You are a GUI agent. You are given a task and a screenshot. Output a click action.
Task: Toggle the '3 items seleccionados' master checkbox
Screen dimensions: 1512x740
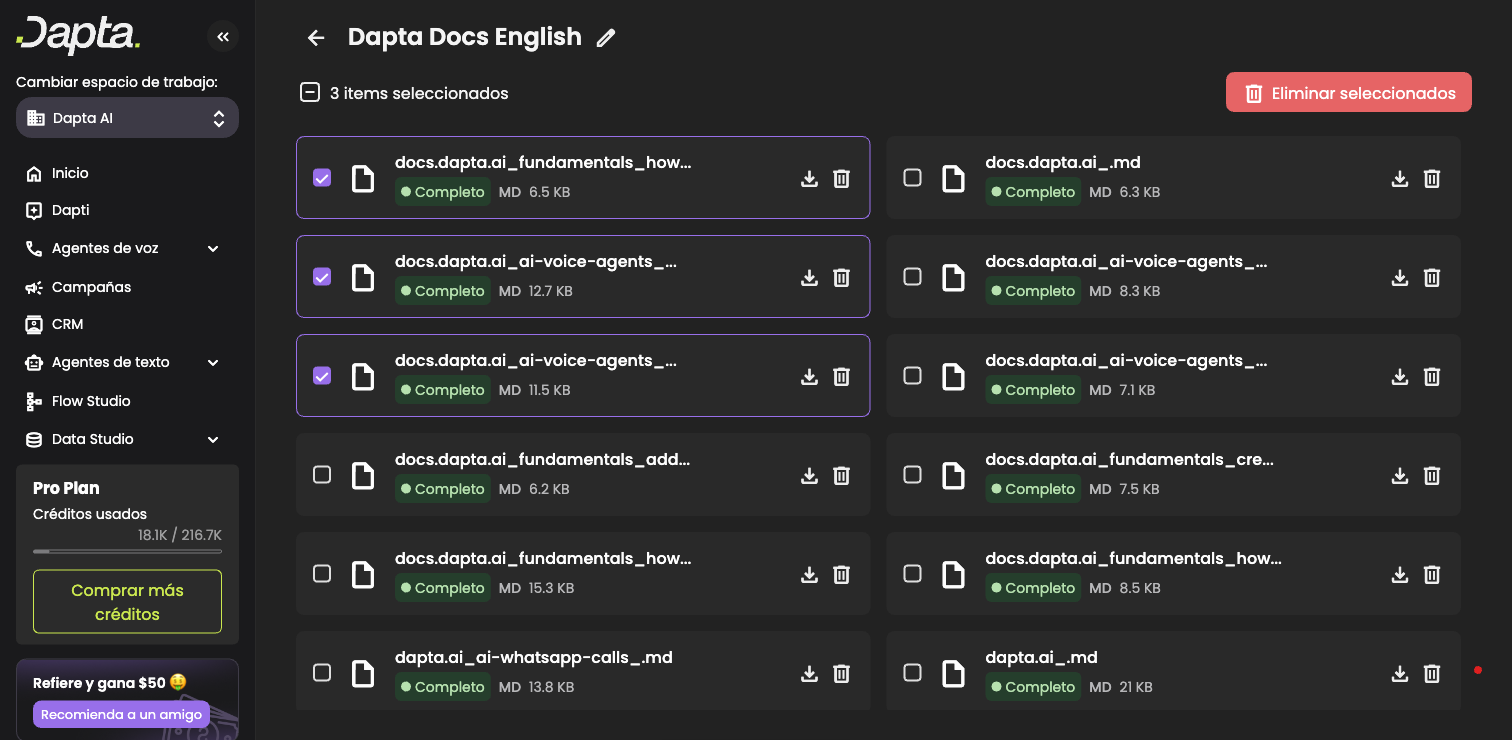click(x=310, y=93)
